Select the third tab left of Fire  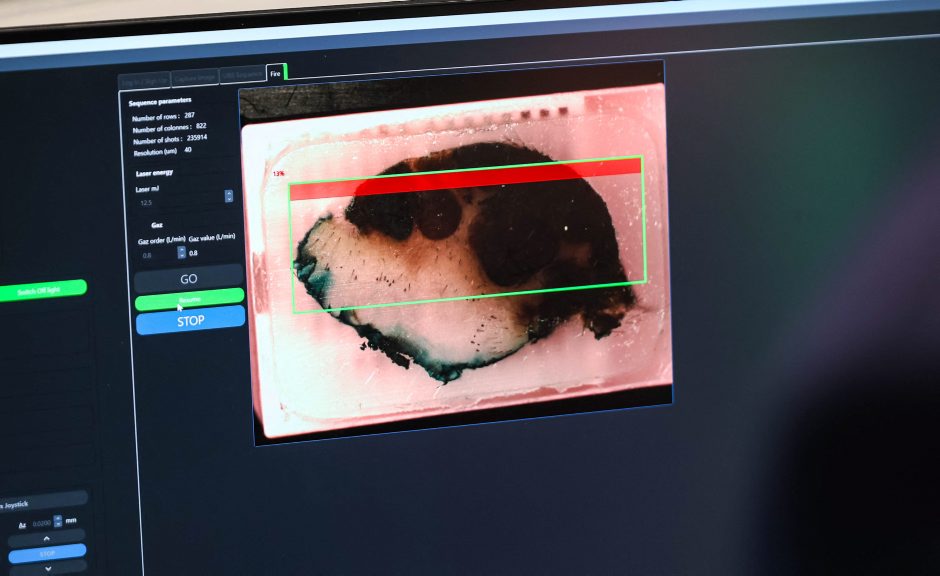[x=144, y=80]
